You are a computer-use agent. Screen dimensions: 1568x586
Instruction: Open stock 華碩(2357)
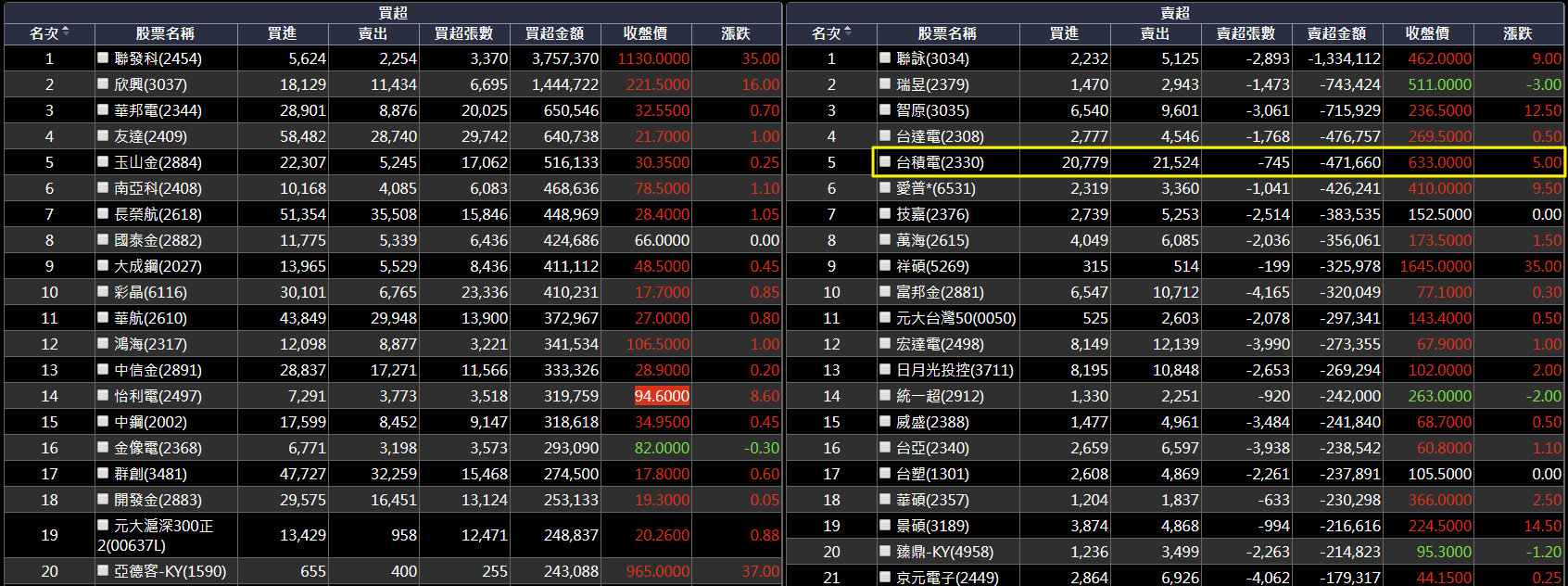[x=932, y=500]
